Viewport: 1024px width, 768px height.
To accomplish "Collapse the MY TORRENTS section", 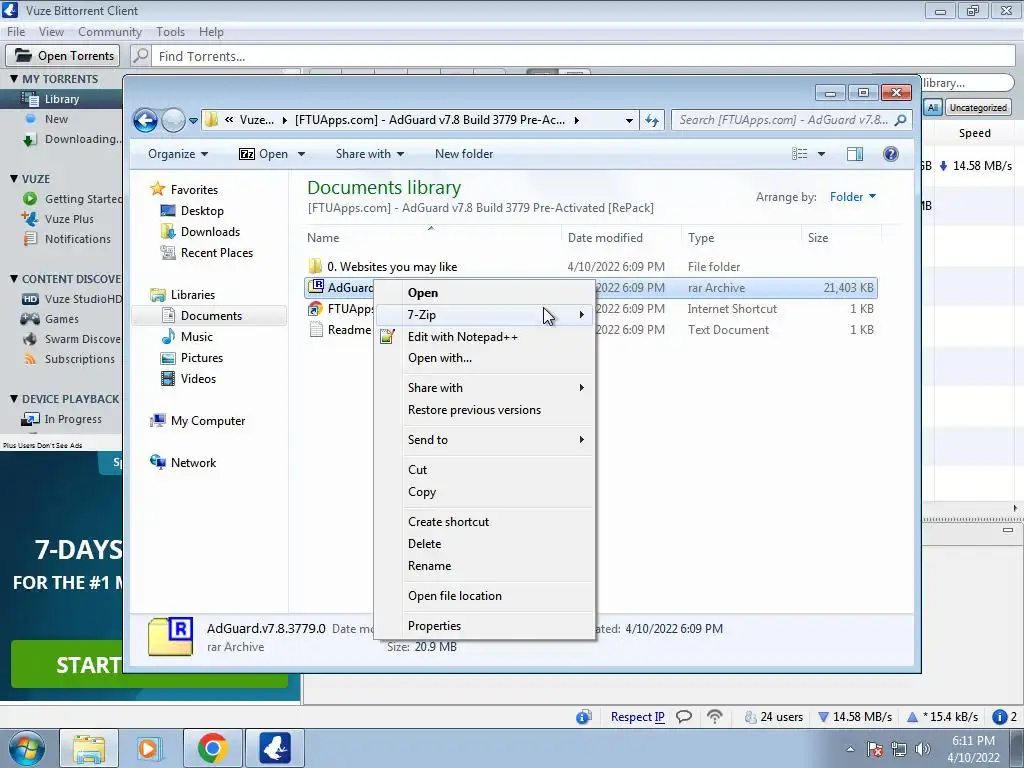I will [x=14, y=79].
